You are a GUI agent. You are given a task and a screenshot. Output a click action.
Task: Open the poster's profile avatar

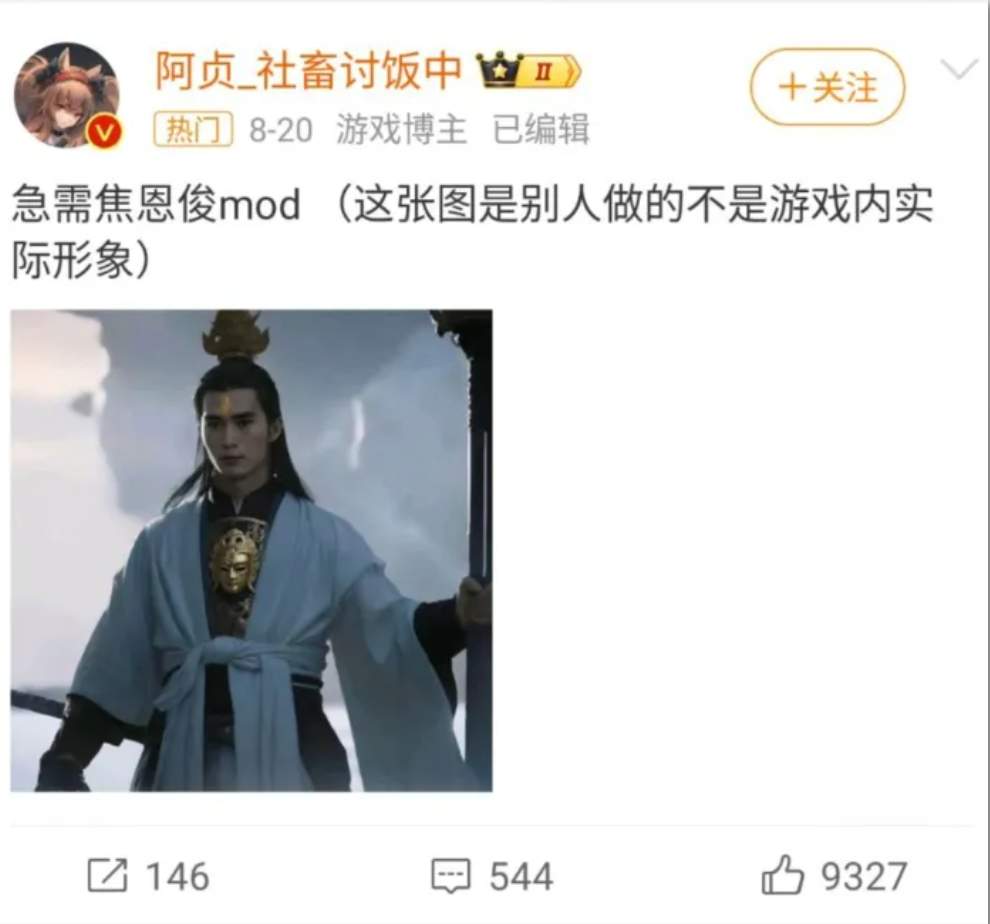pyautogui.click(x=67, y=95)
